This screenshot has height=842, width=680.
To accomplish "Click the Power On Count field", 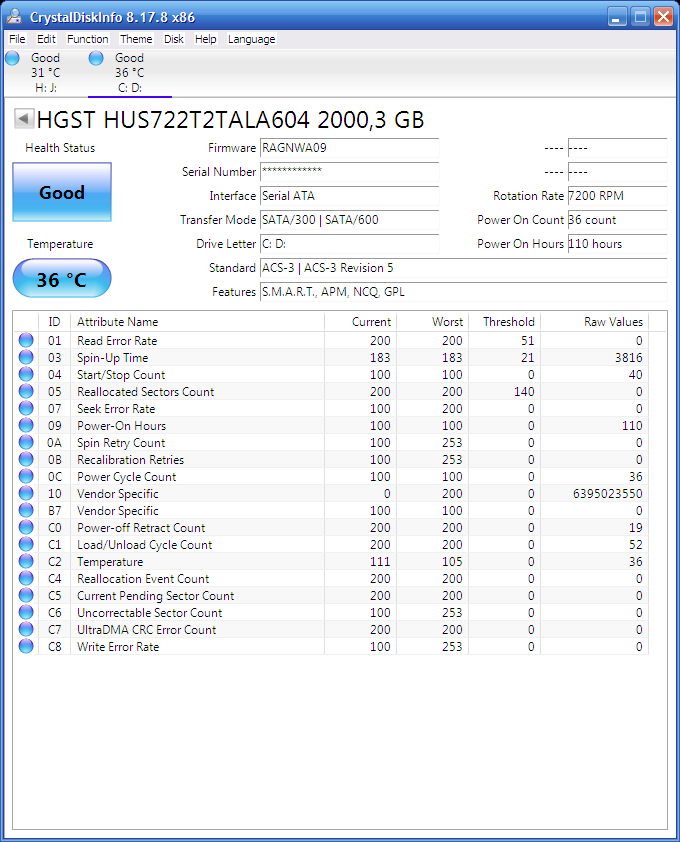I will tap(617, 220).
